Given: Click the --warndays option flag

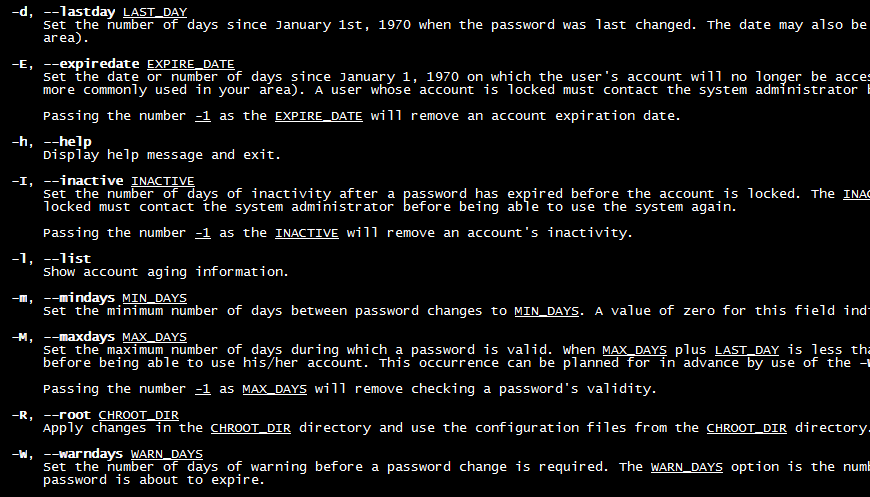Looking at the screenshot, I should point(83,454).
